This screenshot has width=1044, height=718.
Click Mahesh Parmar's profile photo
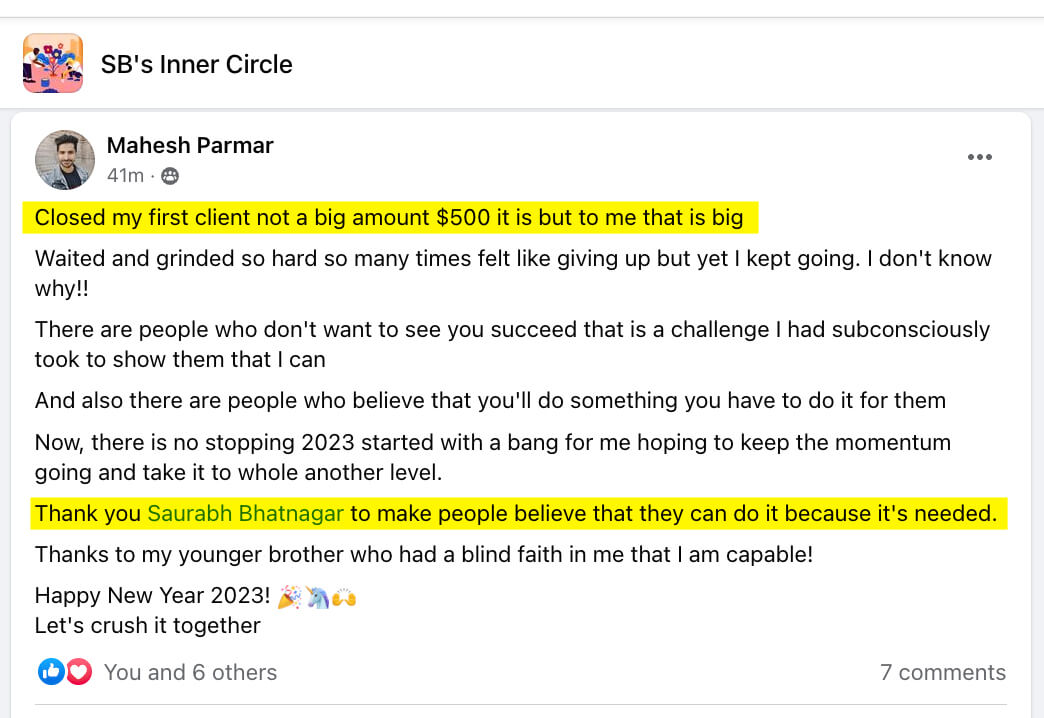point(65,160)
